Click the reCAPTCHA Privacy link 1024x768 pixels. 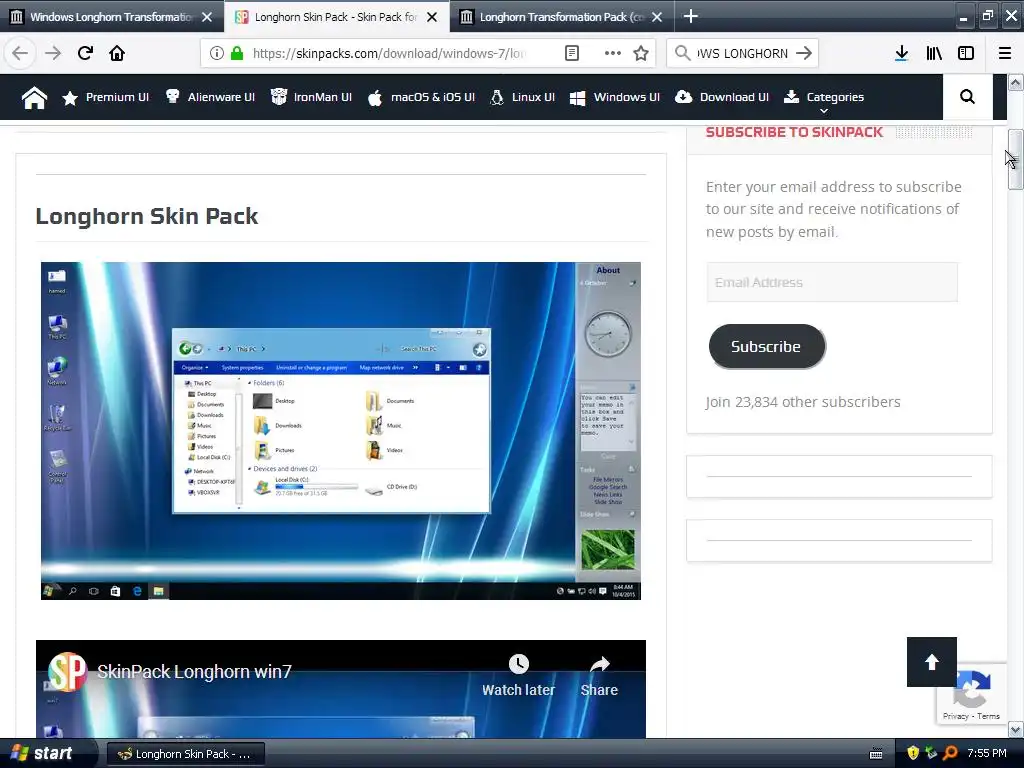pos(955,716)
